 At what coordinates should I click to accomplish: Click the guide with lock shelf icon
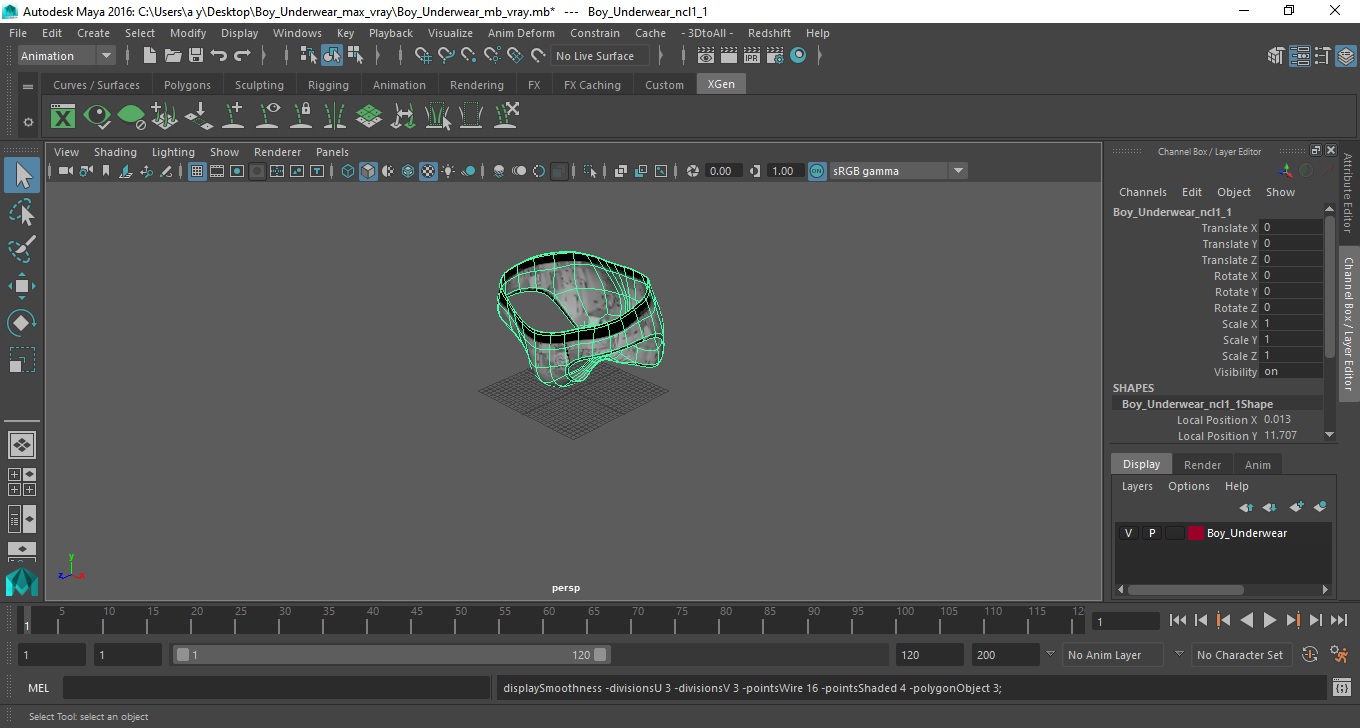point(301,116)
